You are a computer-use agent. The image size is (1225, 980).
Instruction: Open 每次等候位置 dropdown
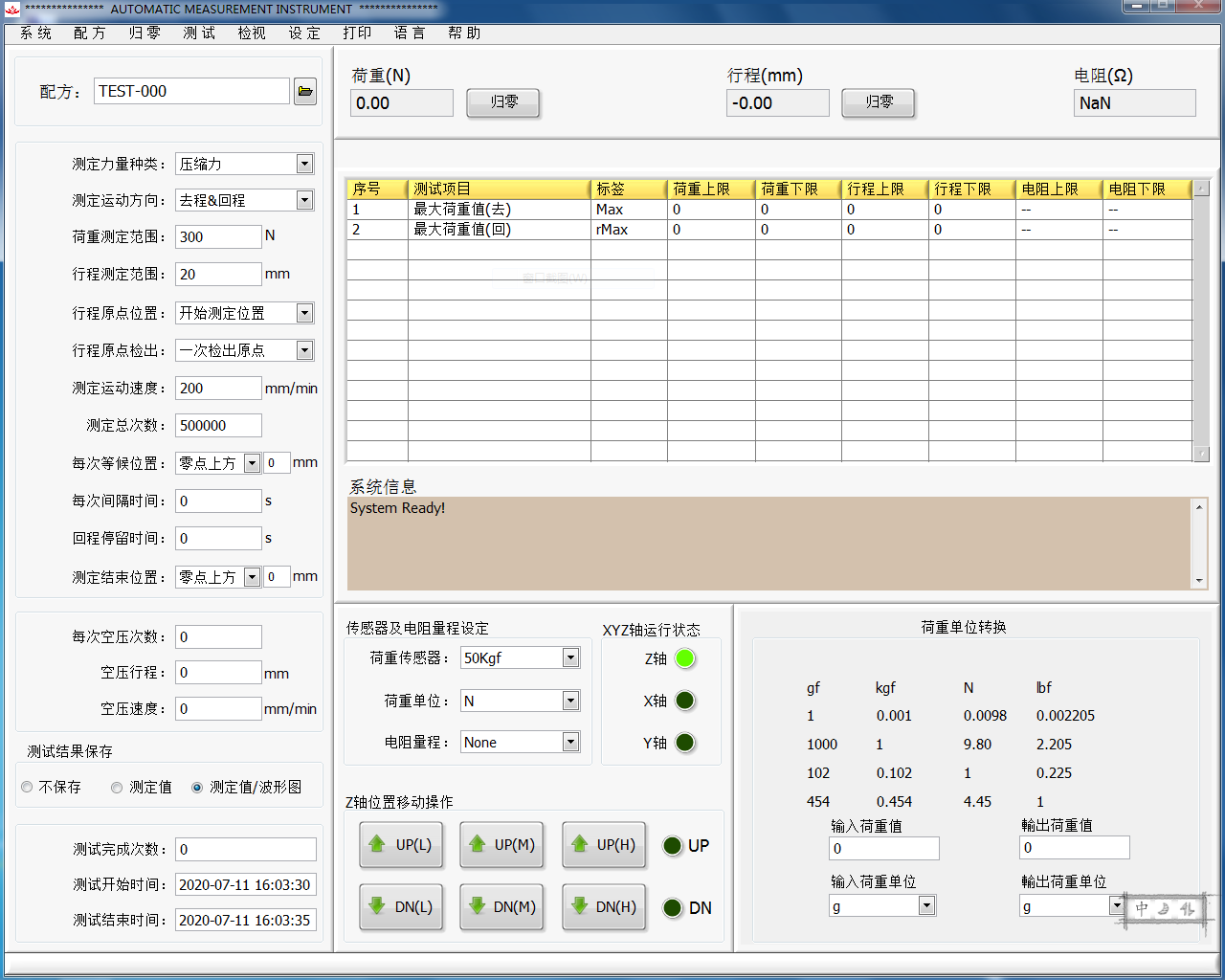coord(252,463)
